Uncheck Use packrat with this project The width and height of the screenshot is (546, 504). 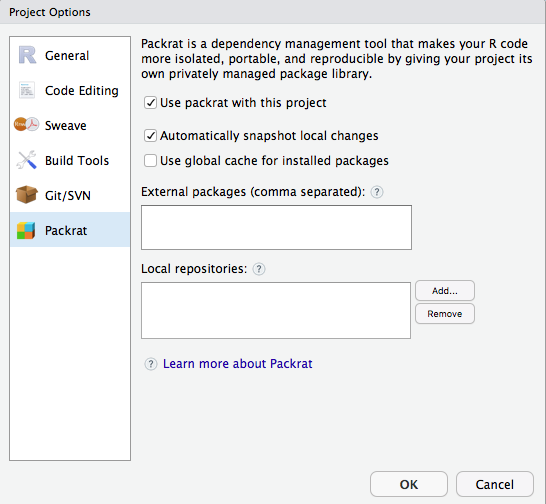(150, 103)
